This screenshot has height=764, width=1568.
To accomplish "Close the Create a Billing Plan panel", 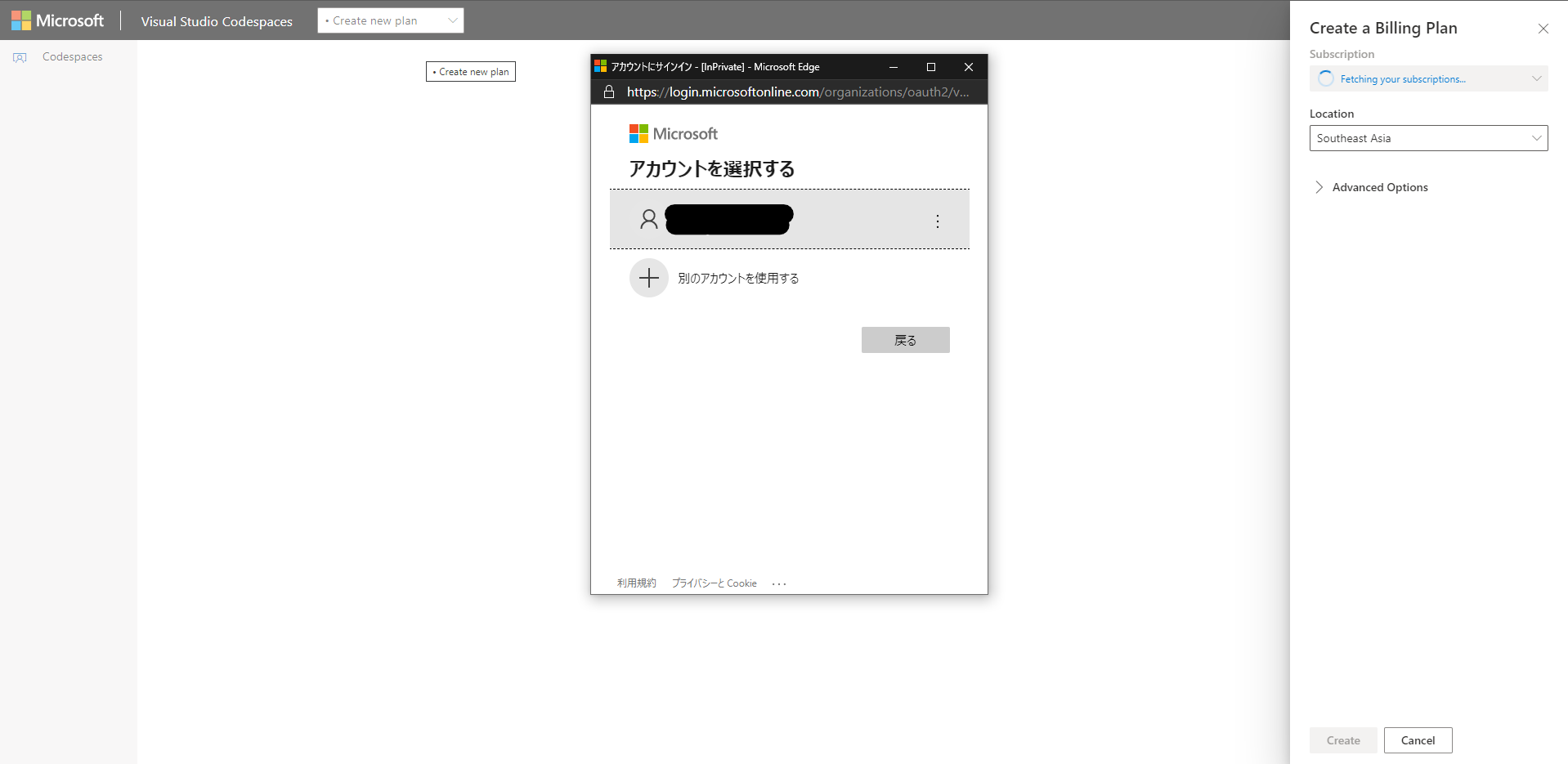I will click(1543, 29).
